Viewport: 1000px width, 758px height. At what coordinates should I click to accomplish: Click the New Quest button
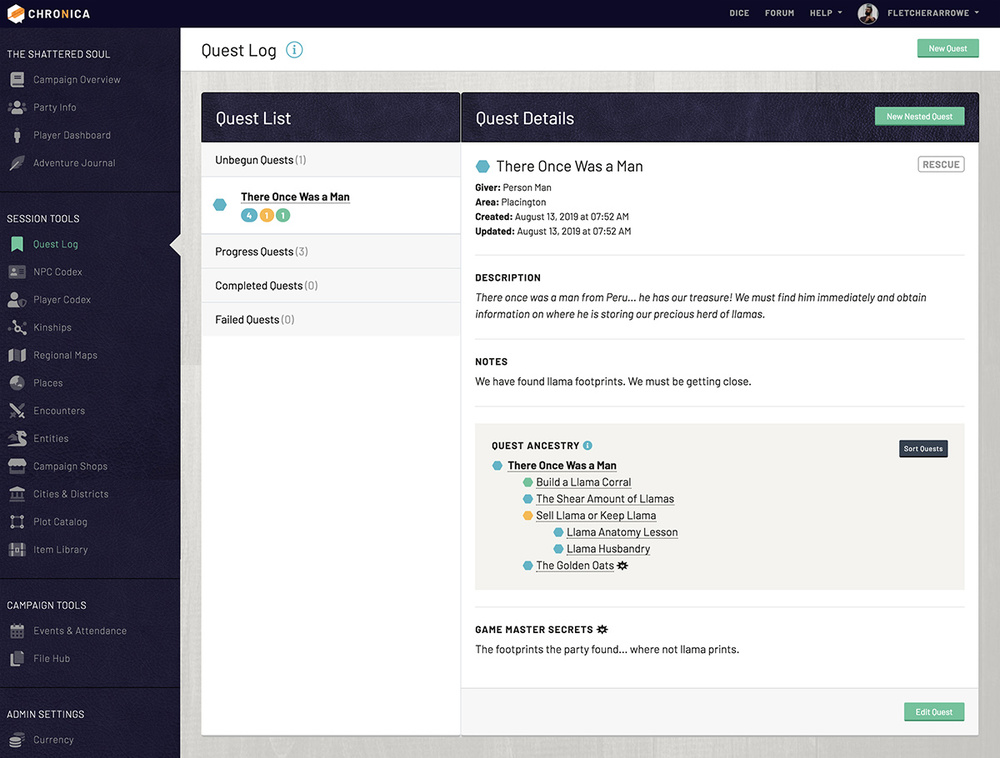point(947,48)
